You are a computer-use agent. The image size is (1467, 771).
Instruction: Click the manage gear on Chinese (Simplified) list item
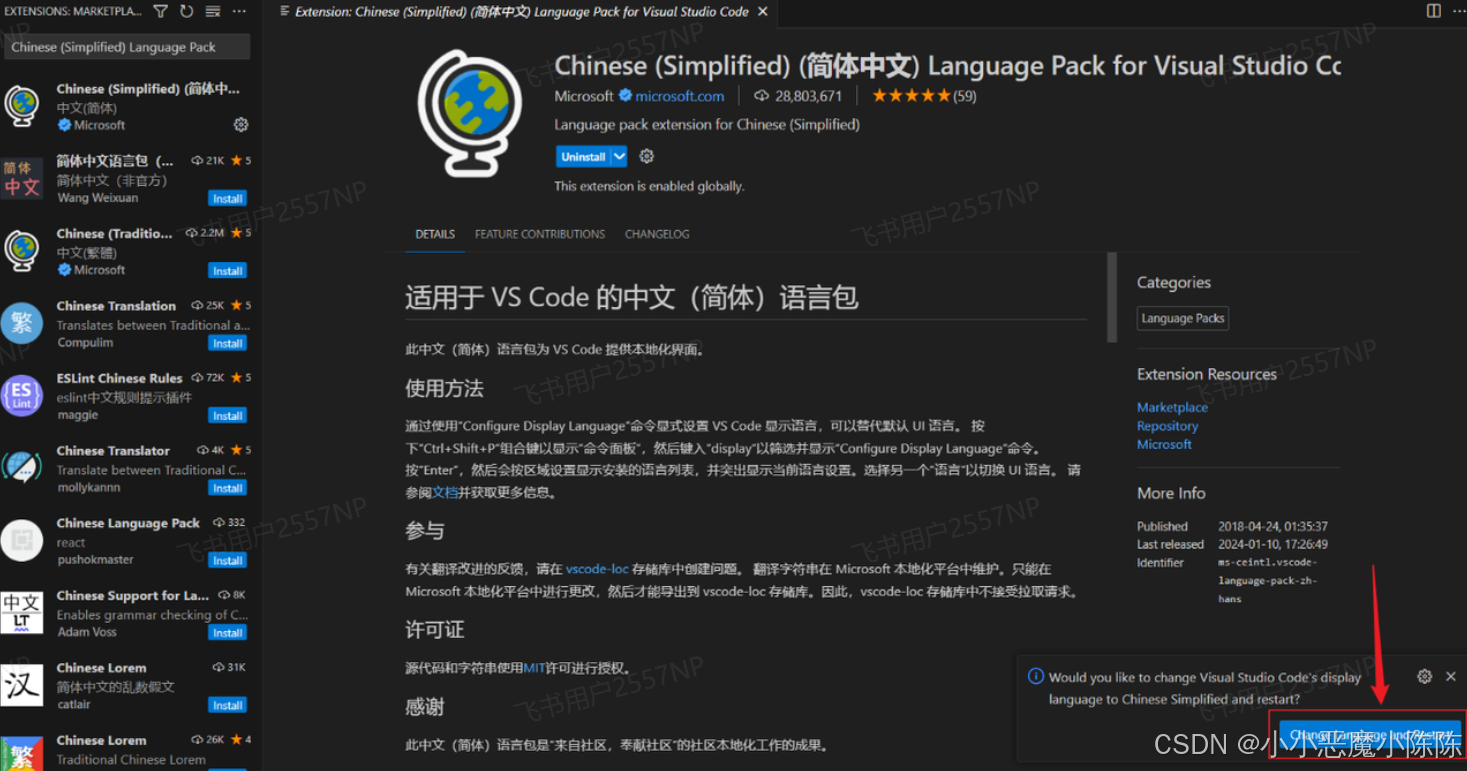click(x=240, y=125)
